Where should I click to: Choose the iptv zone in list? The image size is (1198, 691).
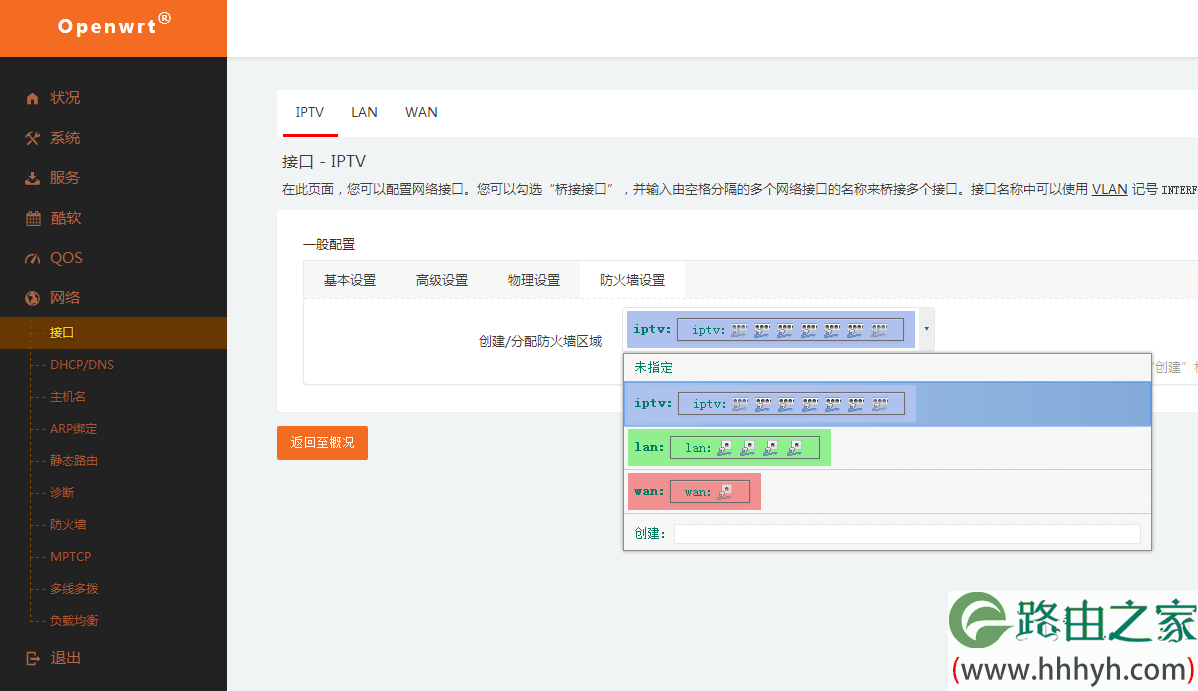click(x=887, y=404)
